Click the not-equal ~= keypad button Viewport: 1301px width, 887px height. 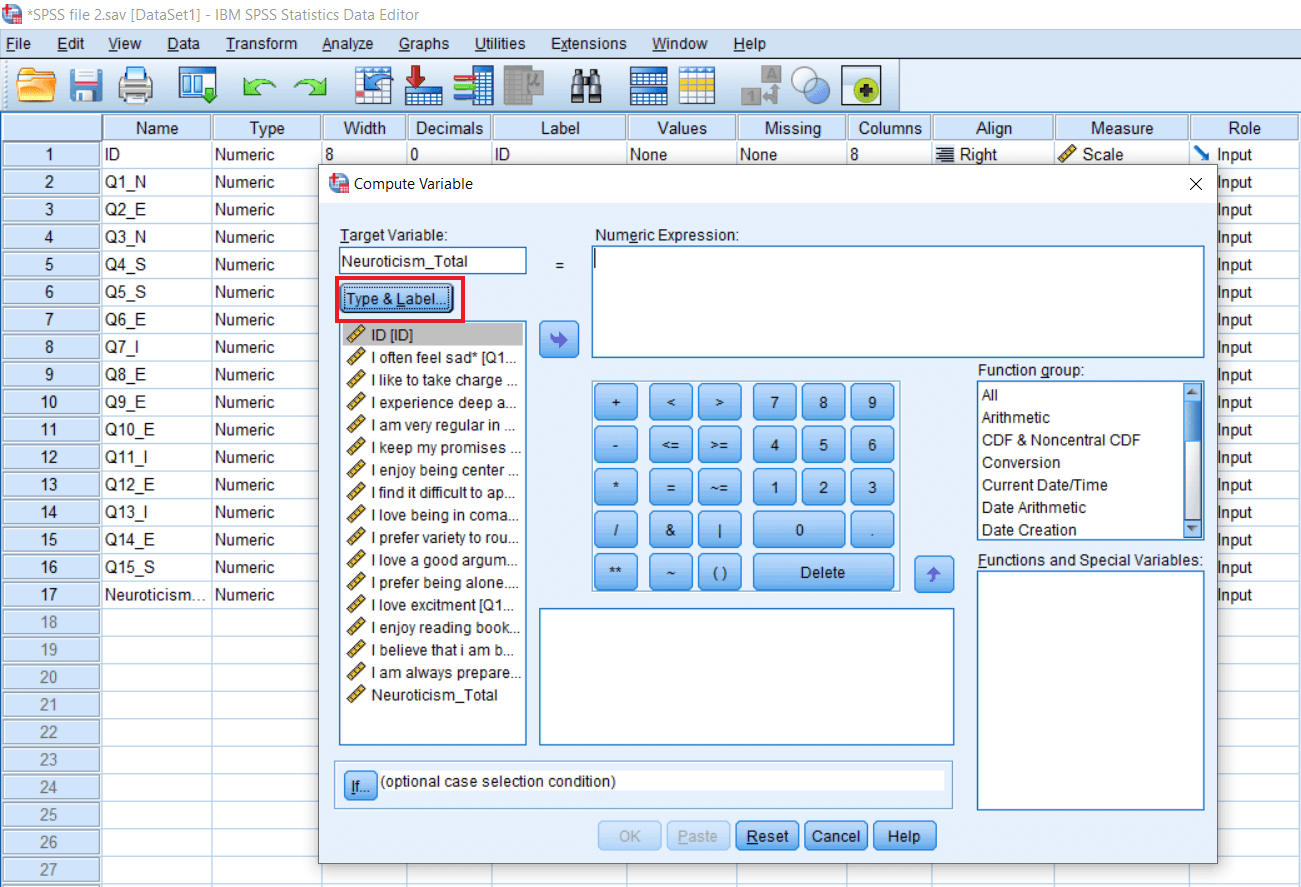point(719,488)
